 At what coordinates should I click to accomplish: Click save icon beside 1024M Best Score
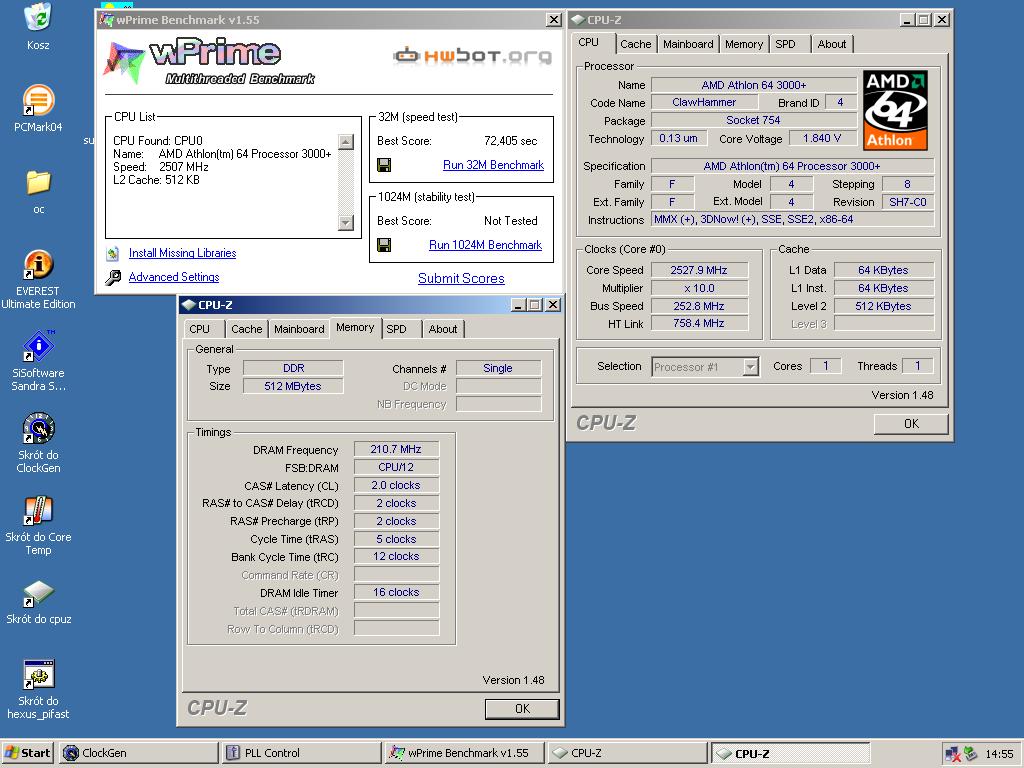[384, 245]
